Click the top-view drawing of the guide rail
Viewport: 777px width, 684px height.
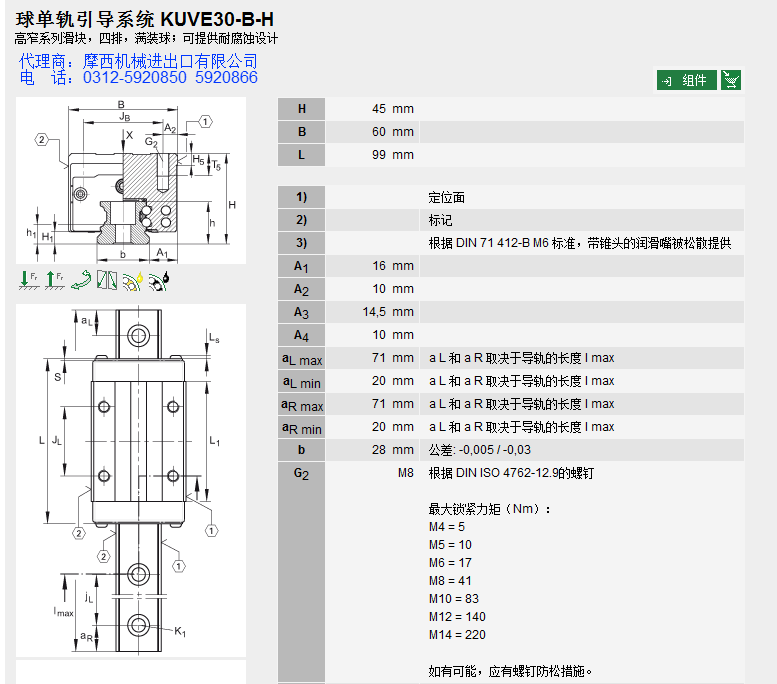pyautogui.click(x=131, y=479)
